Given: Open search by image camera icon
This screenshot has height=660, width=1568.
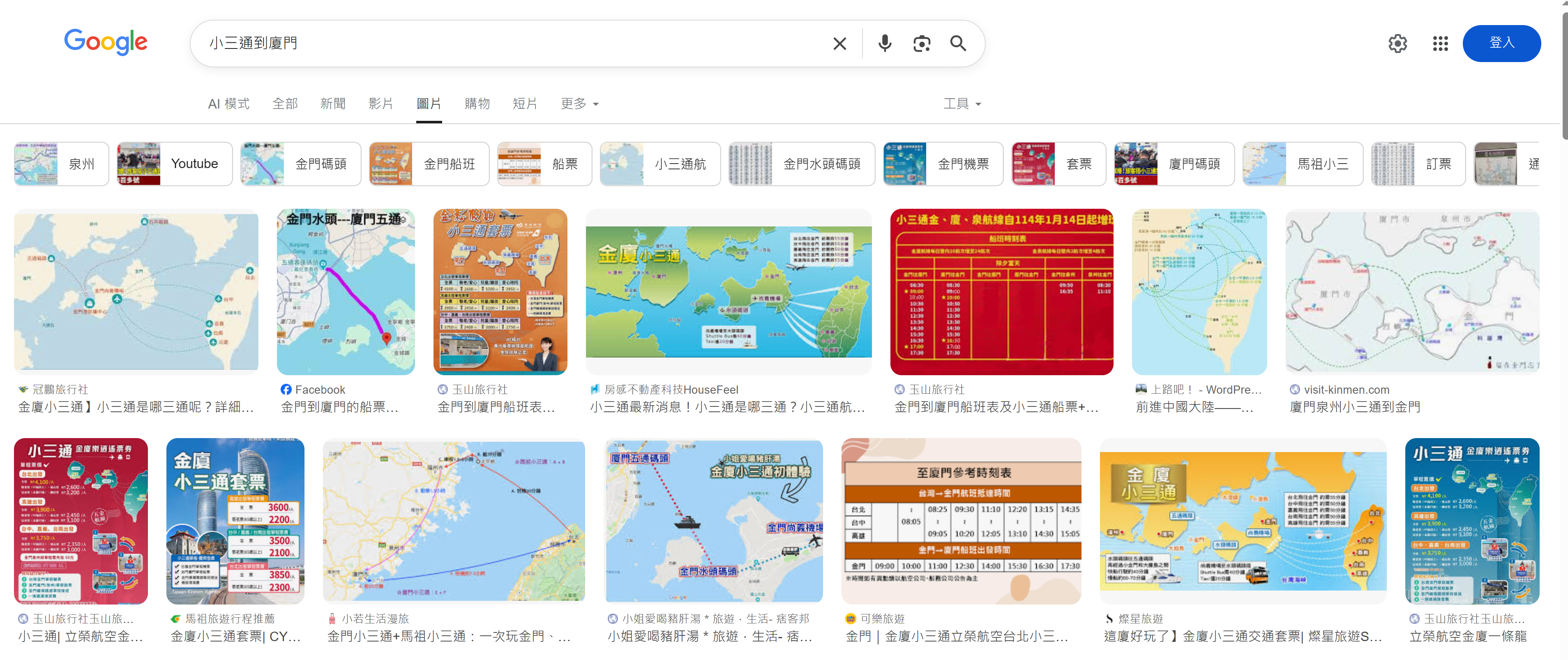Looking at the screenshot, I should pos(921,43).
